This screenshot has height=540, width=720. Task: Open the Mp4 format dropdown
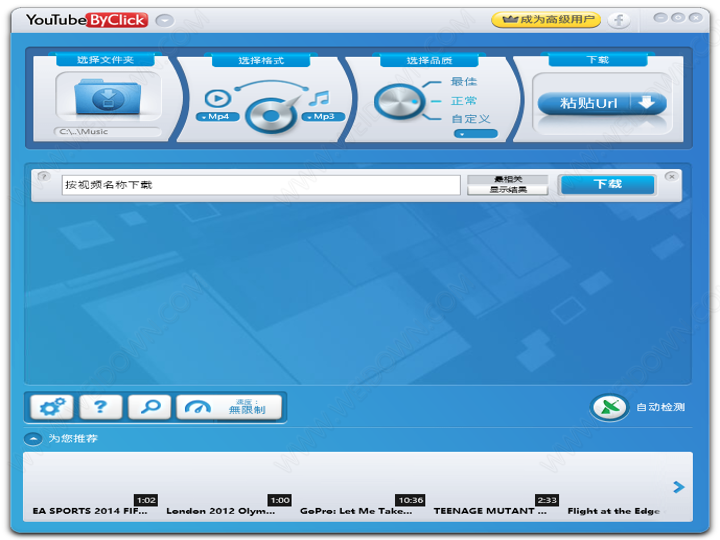point(218,117)
